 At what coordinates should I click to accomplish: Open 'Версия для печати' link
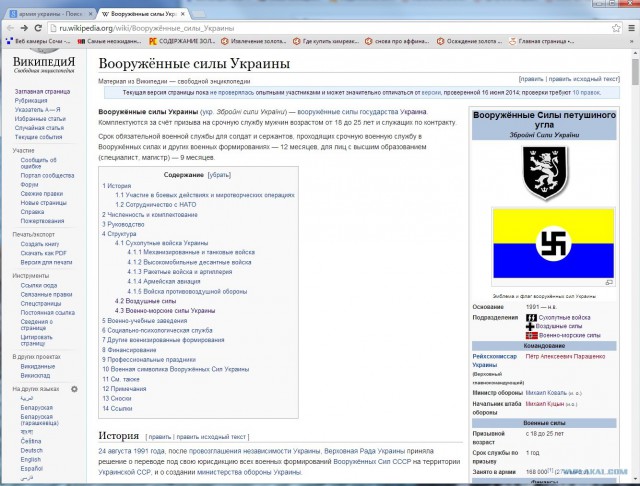coord(46,262)
